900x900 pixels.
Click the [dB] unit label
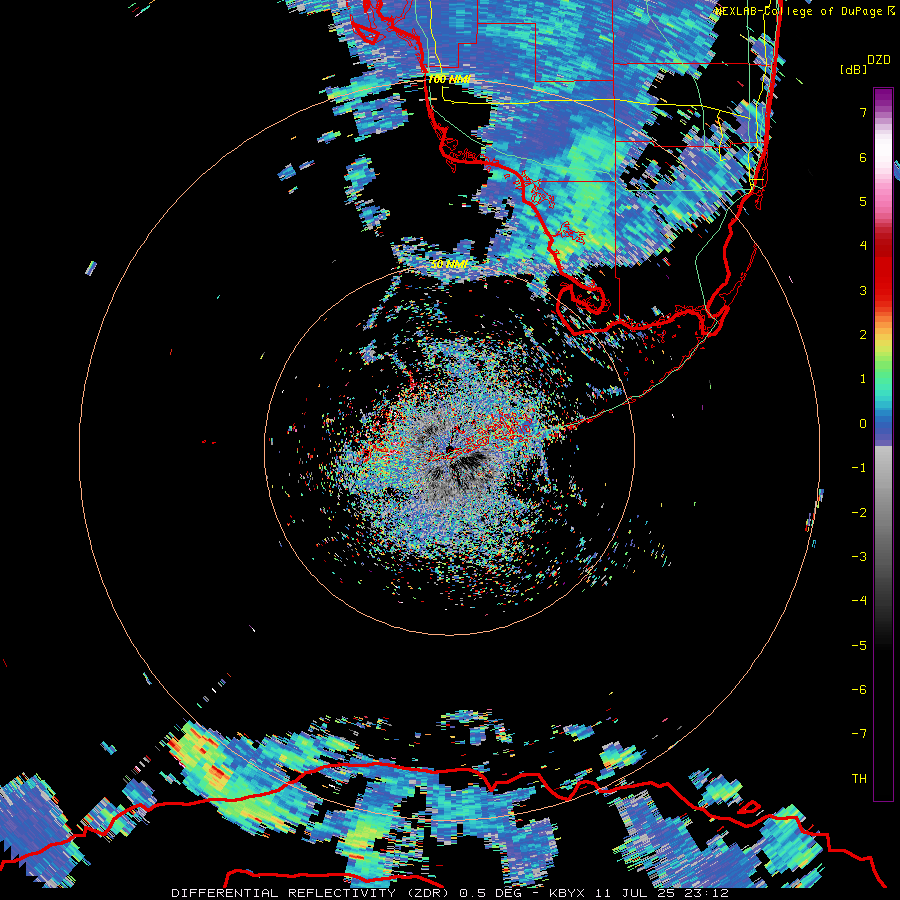click(853, 69)
